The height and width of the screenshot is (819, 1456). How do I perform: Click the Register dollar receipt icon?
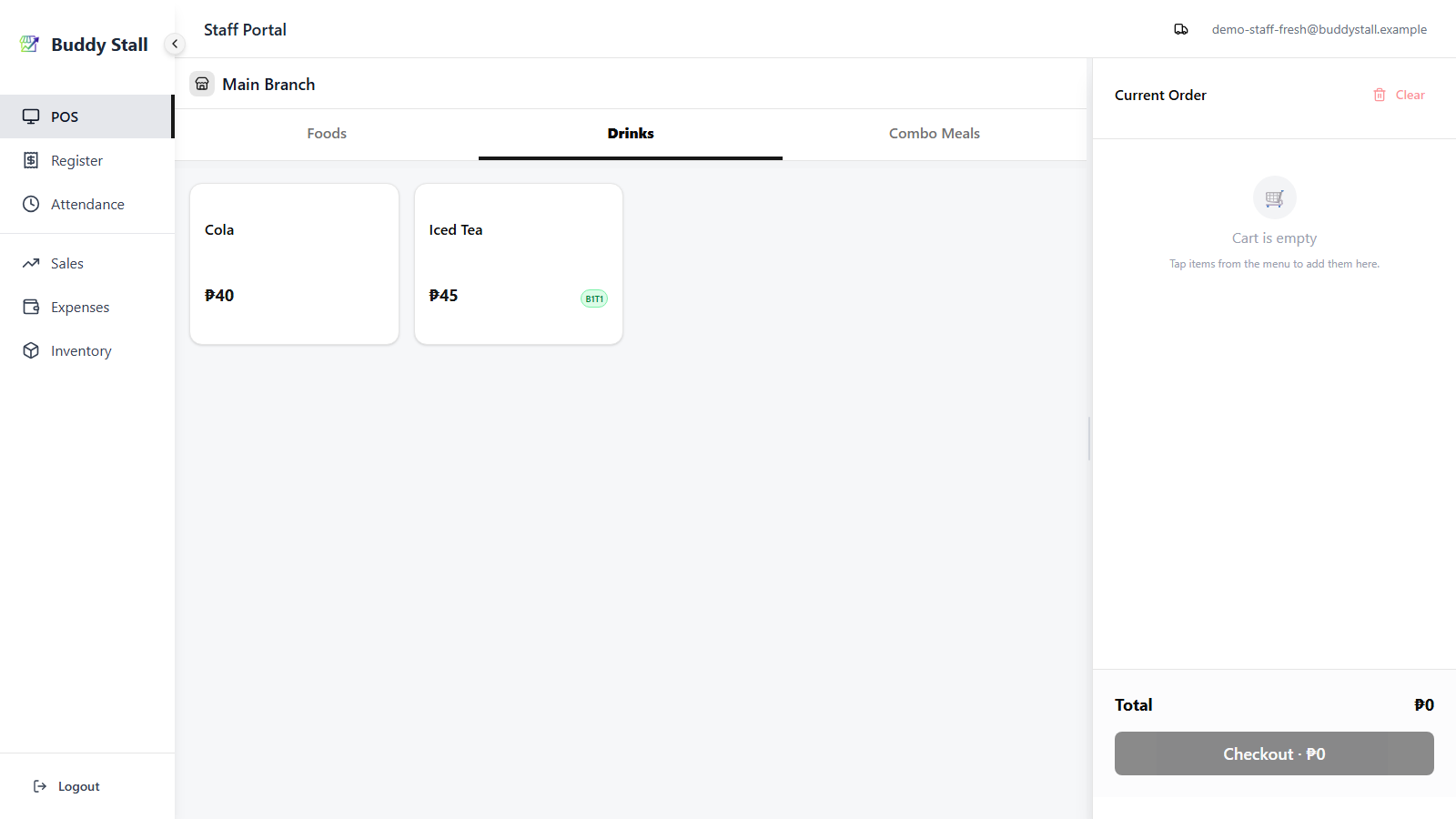pos(31,160)
